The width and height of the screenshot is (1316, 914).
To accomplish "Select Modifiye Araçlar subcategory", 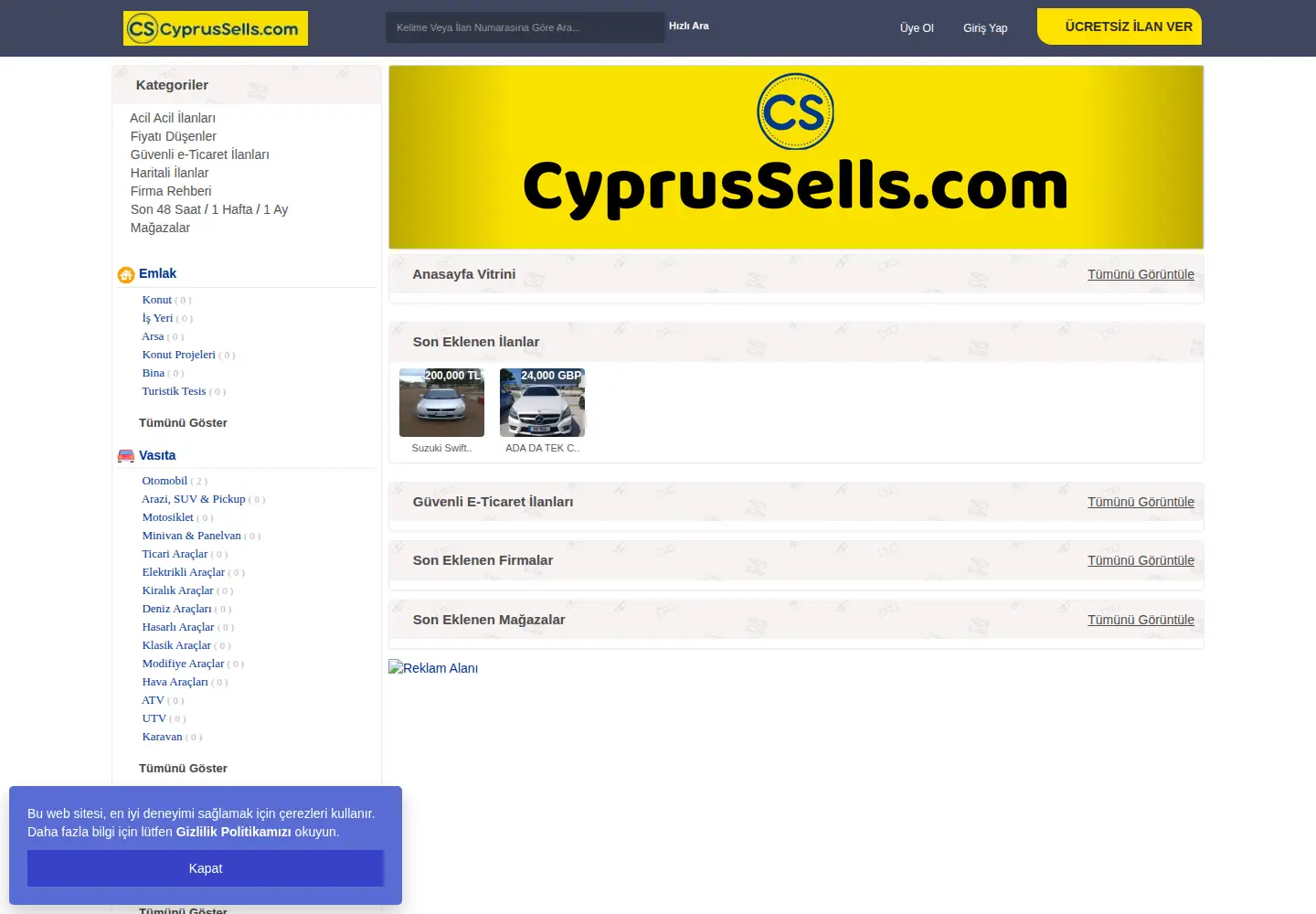I will [183, 664].
